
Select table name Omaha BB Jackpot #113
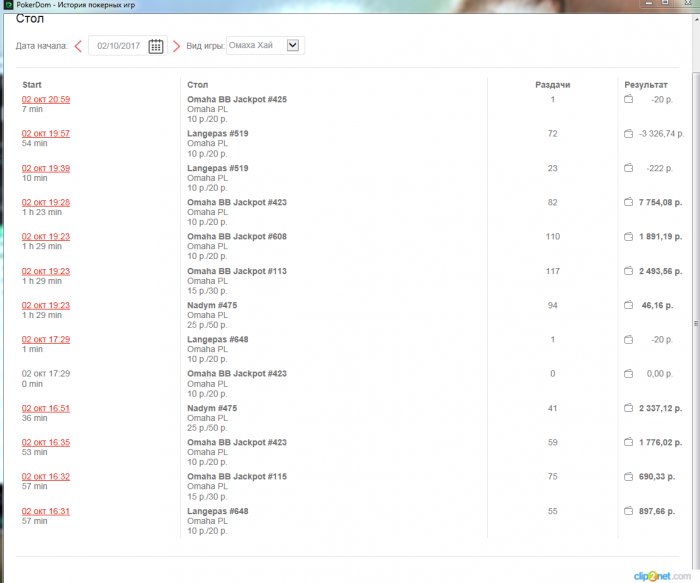click(x=237, y=271)
